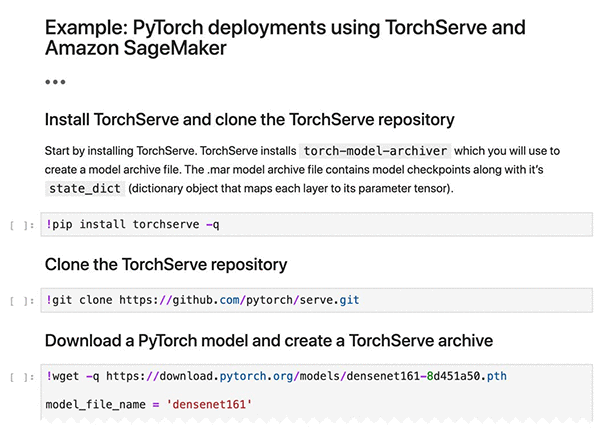Click the title 'Example: PyTorch deployments using TorchServe'

coord(285,37)
